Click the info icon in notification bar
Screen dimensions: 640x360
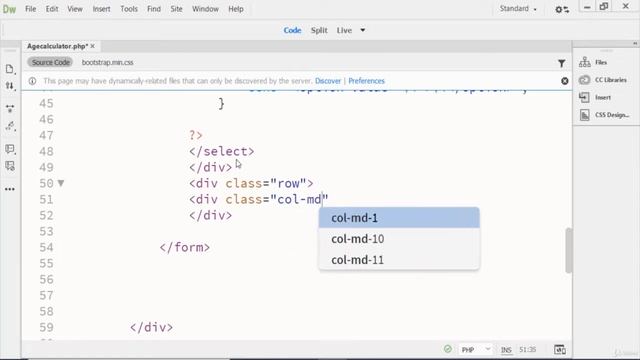(x=32, y=81)
